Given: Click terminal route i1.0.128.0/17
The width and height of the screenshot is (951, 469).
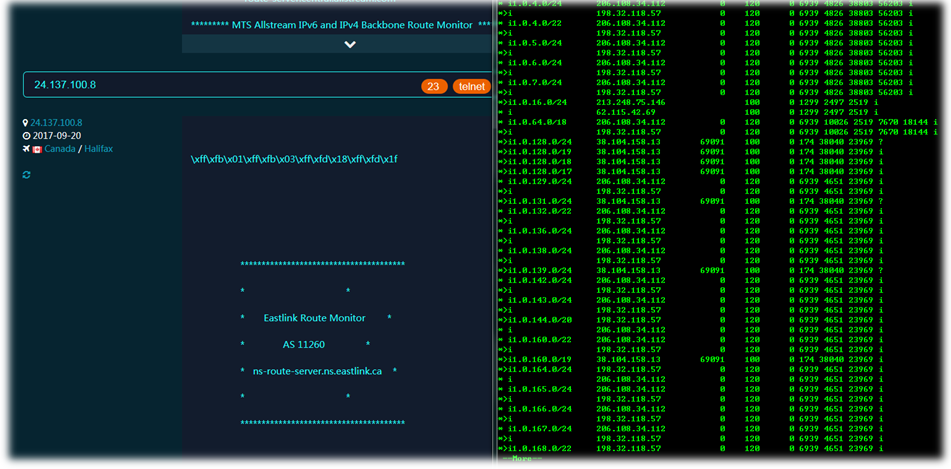Looking at the screenshot, I should click(539, 172).
